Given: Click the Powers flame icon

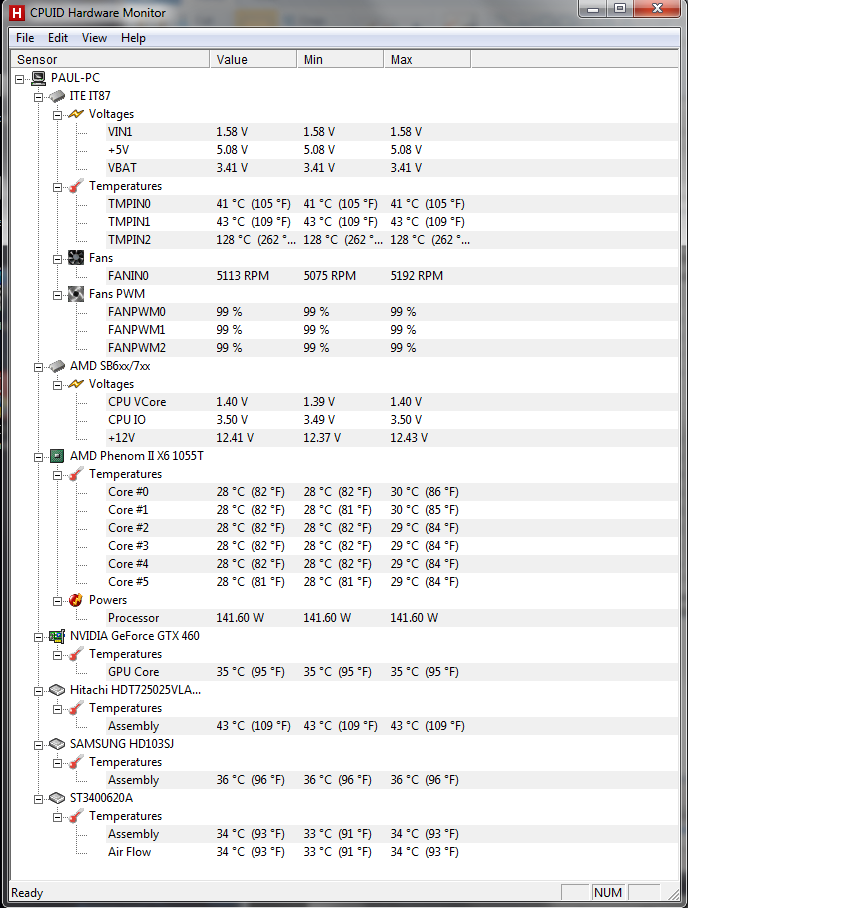Looking at the screenshot, I should point(76,600).
